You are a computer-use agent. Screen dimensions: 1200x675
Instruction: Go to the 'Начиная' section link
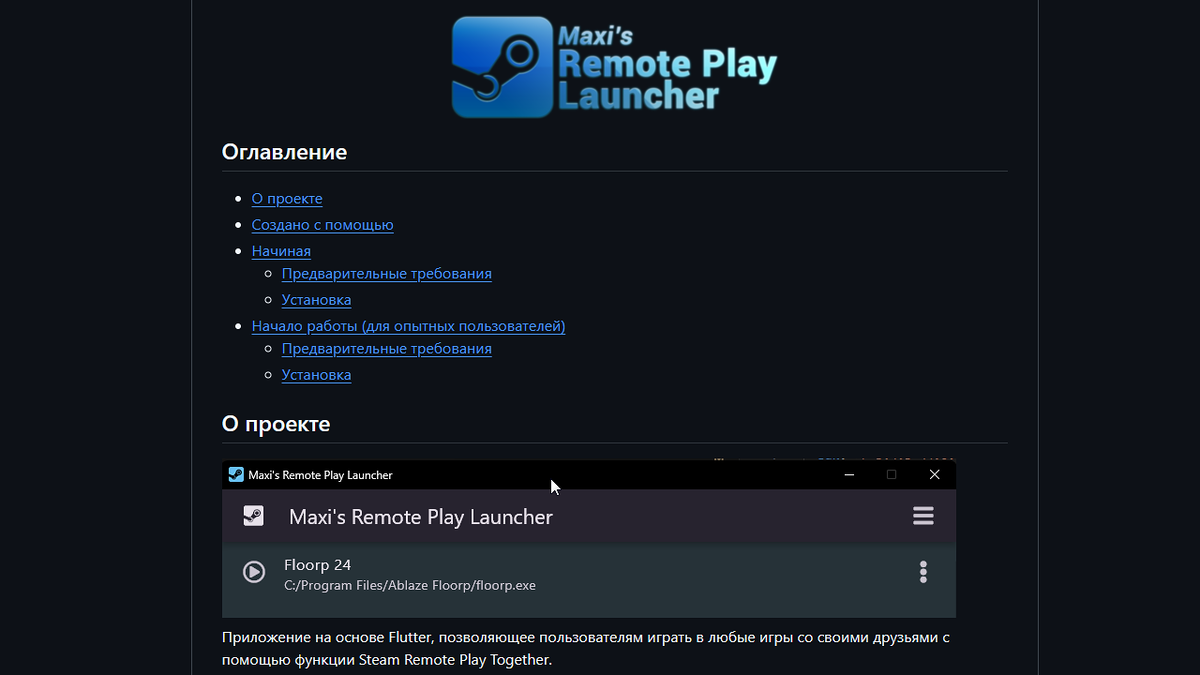coord(281,251)
